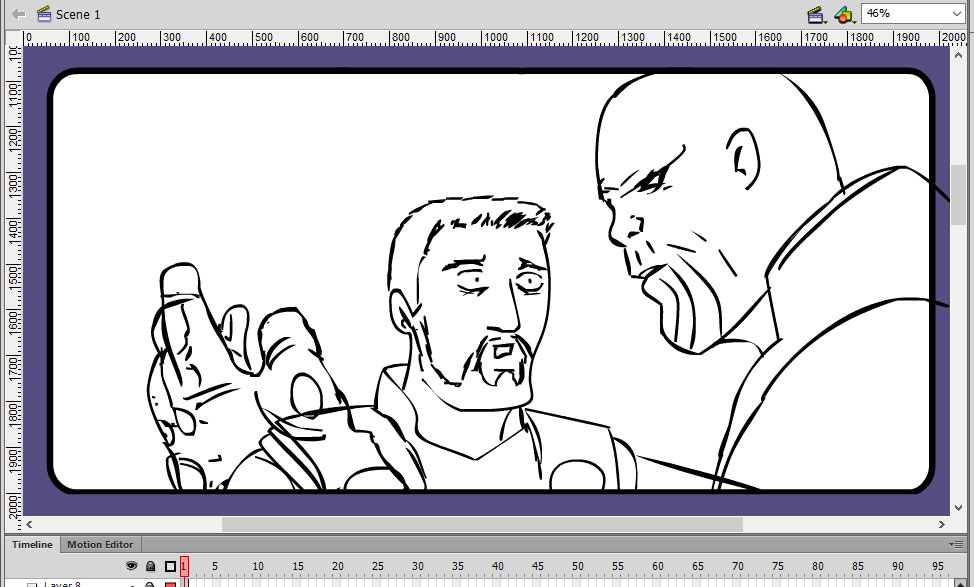This screenshot has height=587, width=974.
Task: Switch to the Motion Editor tab
Action: (100, 544)
